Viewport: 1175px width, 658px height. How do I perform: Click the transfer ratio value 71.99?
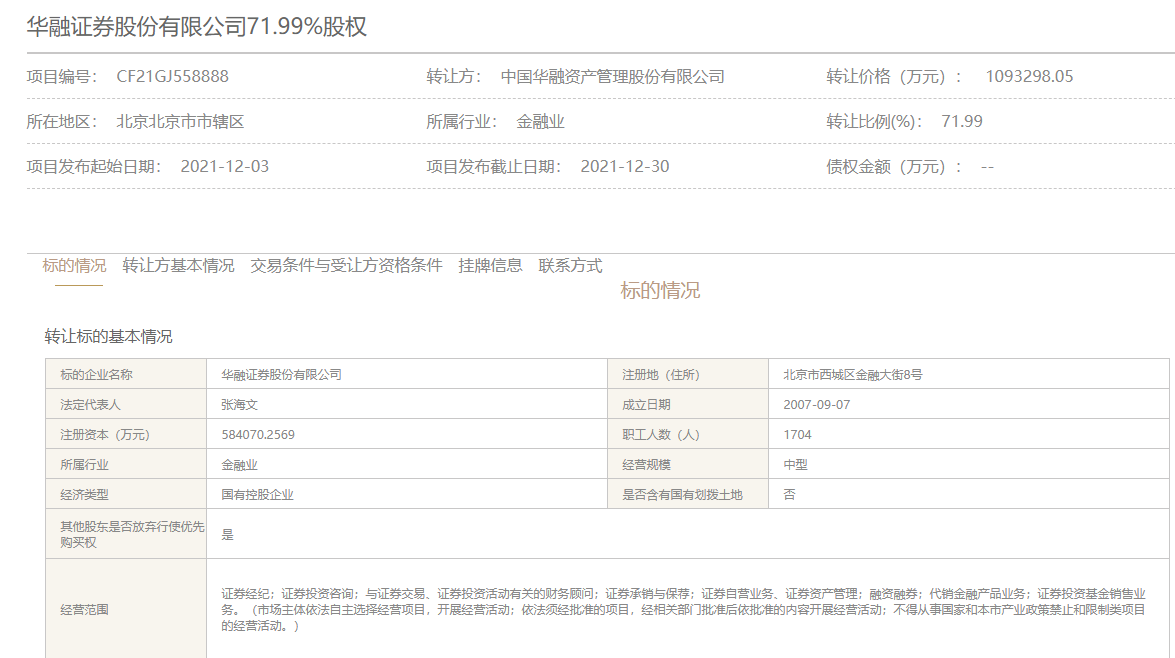pyautogui.click(x=962, y=122)
